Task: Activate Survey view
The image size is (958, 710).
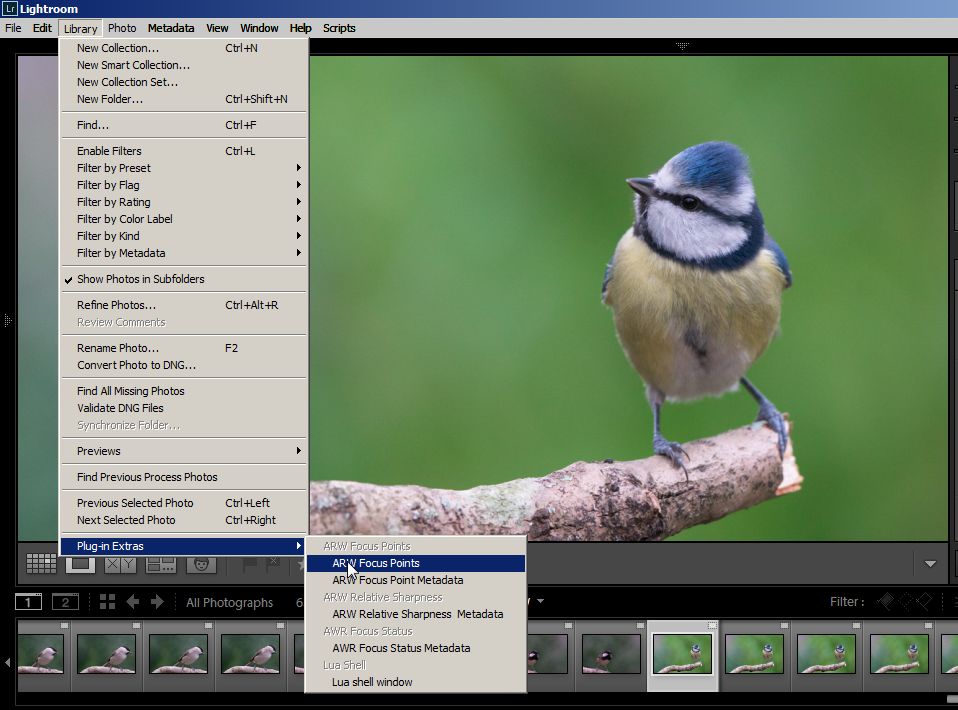Action: pyautogui.click(x=160, y=565)
